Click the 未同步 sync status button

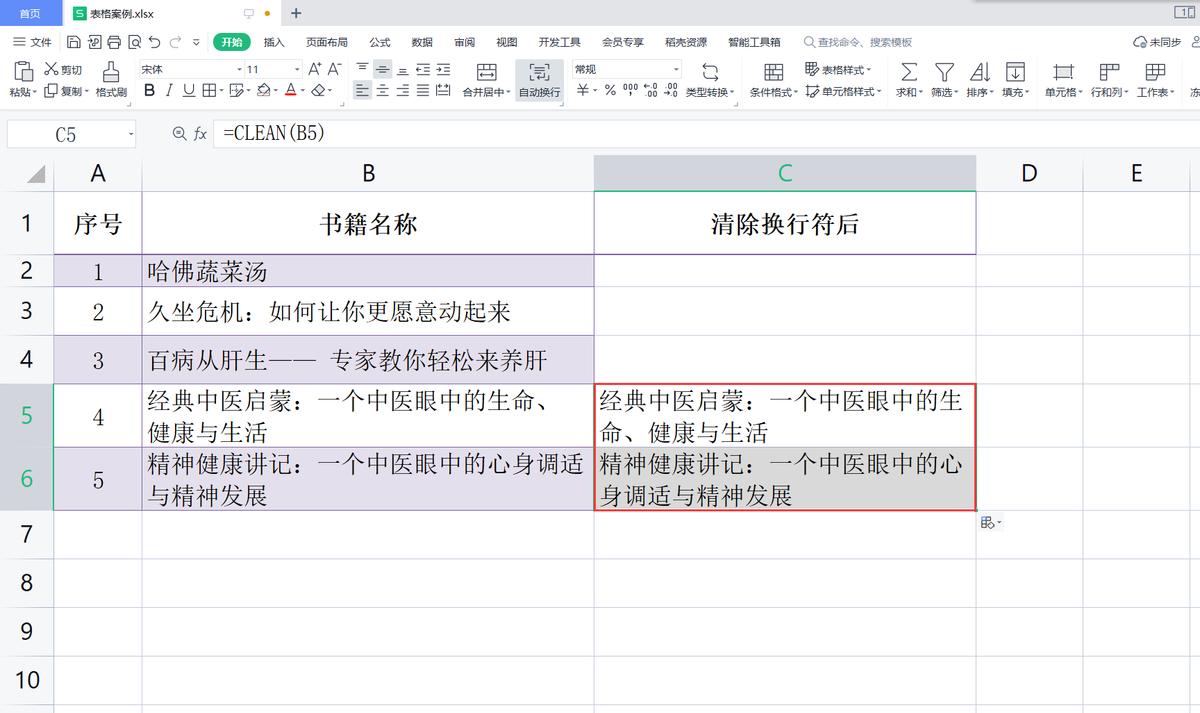tap(1158, 42)
